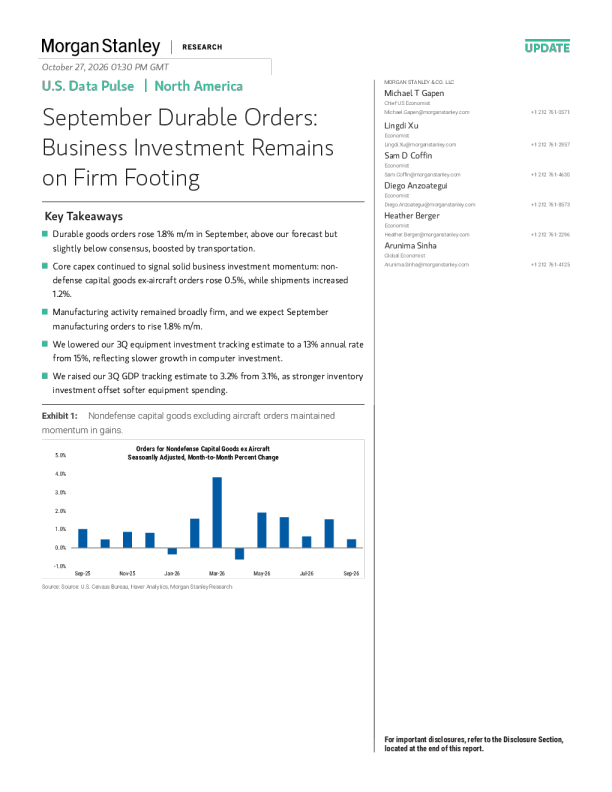Click the Key Takeaways heading

84,216
